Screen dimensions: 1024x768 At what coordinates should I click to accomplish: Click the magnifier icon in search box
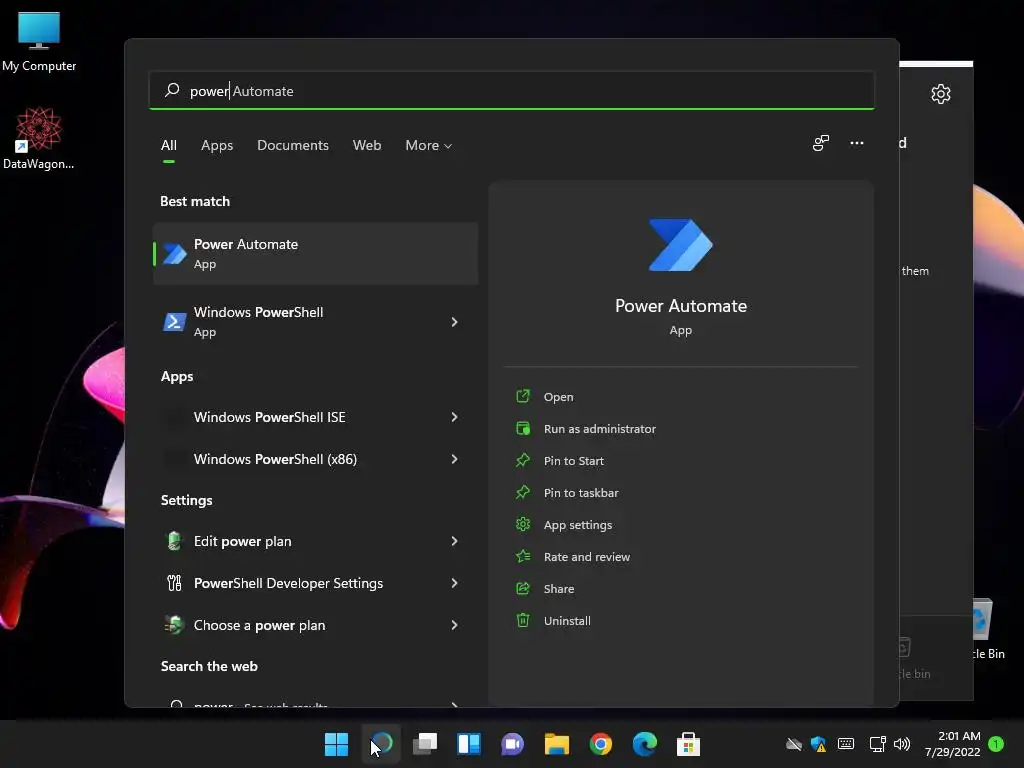coord(172,90)
